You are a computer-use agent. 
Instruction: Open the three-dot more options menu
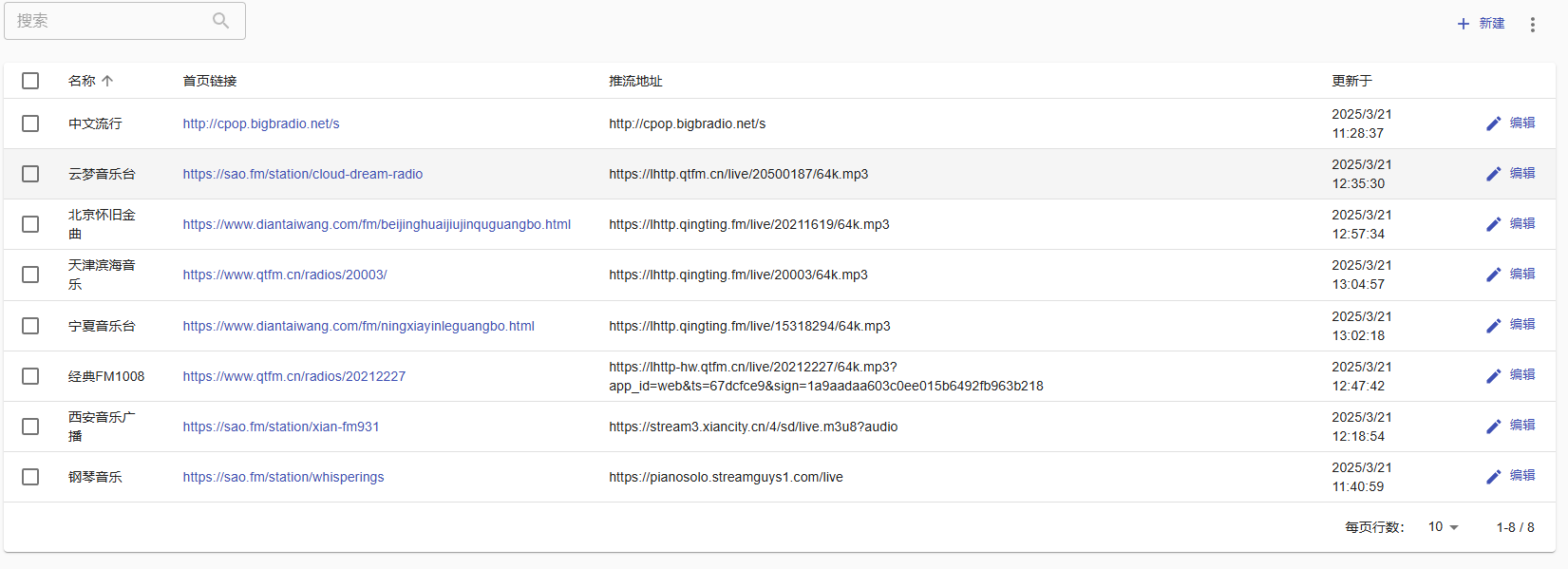[1532, 25]
